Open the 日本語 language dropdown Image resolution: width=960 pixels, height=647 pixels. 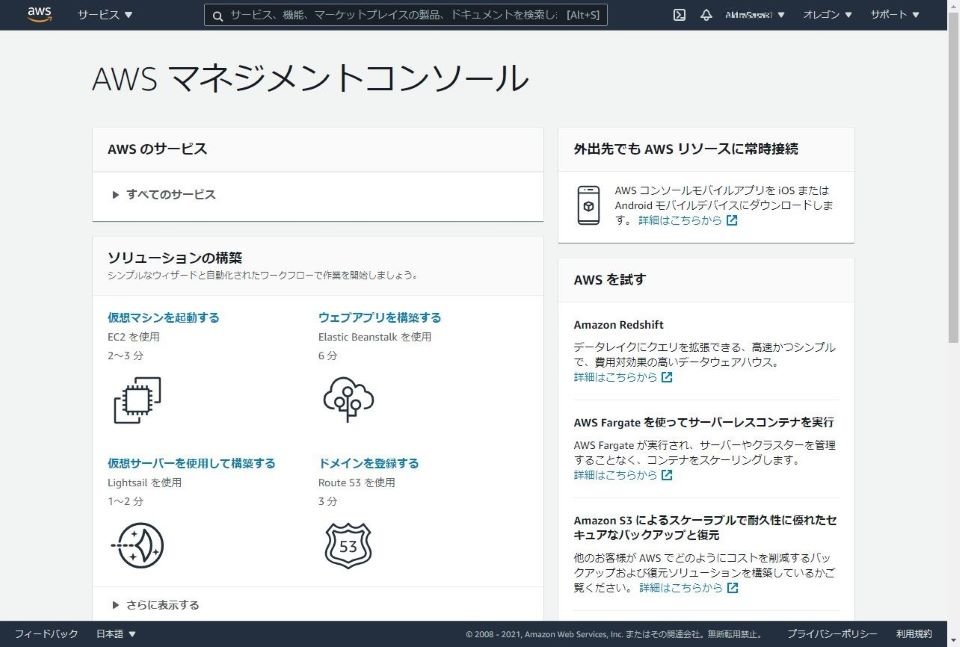click(x=116, y=634)
